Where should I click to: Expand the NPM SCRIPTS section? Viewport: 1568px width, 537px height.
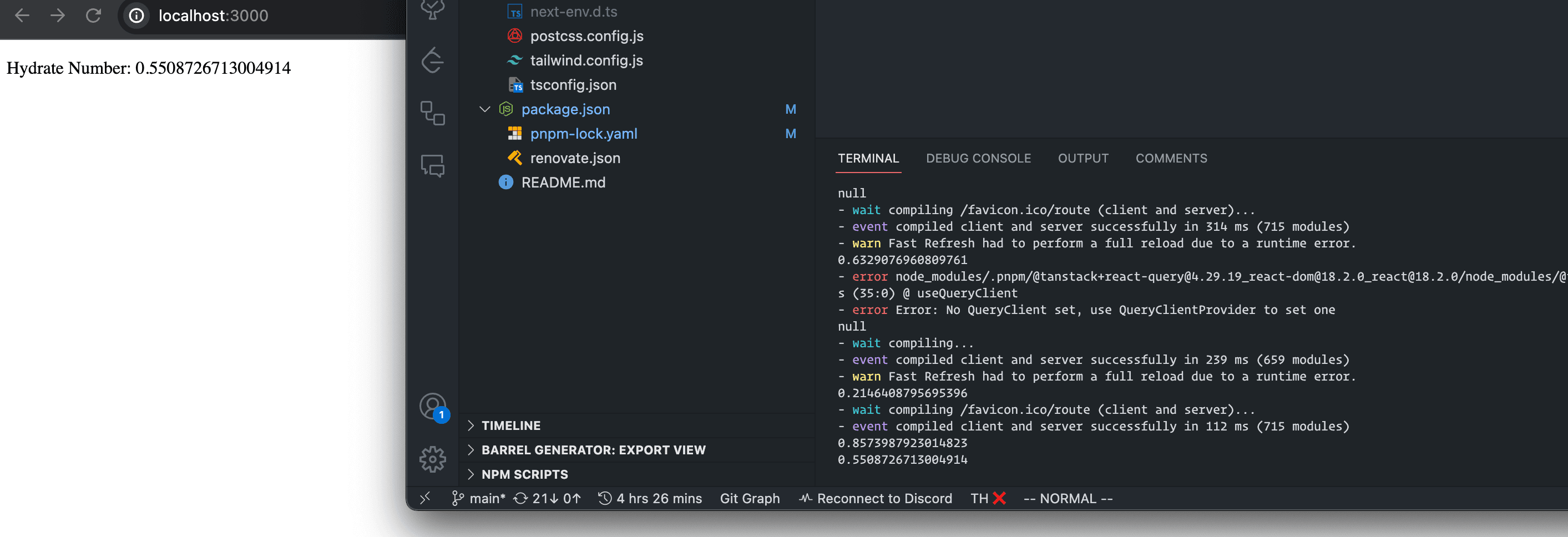point(636,474)
